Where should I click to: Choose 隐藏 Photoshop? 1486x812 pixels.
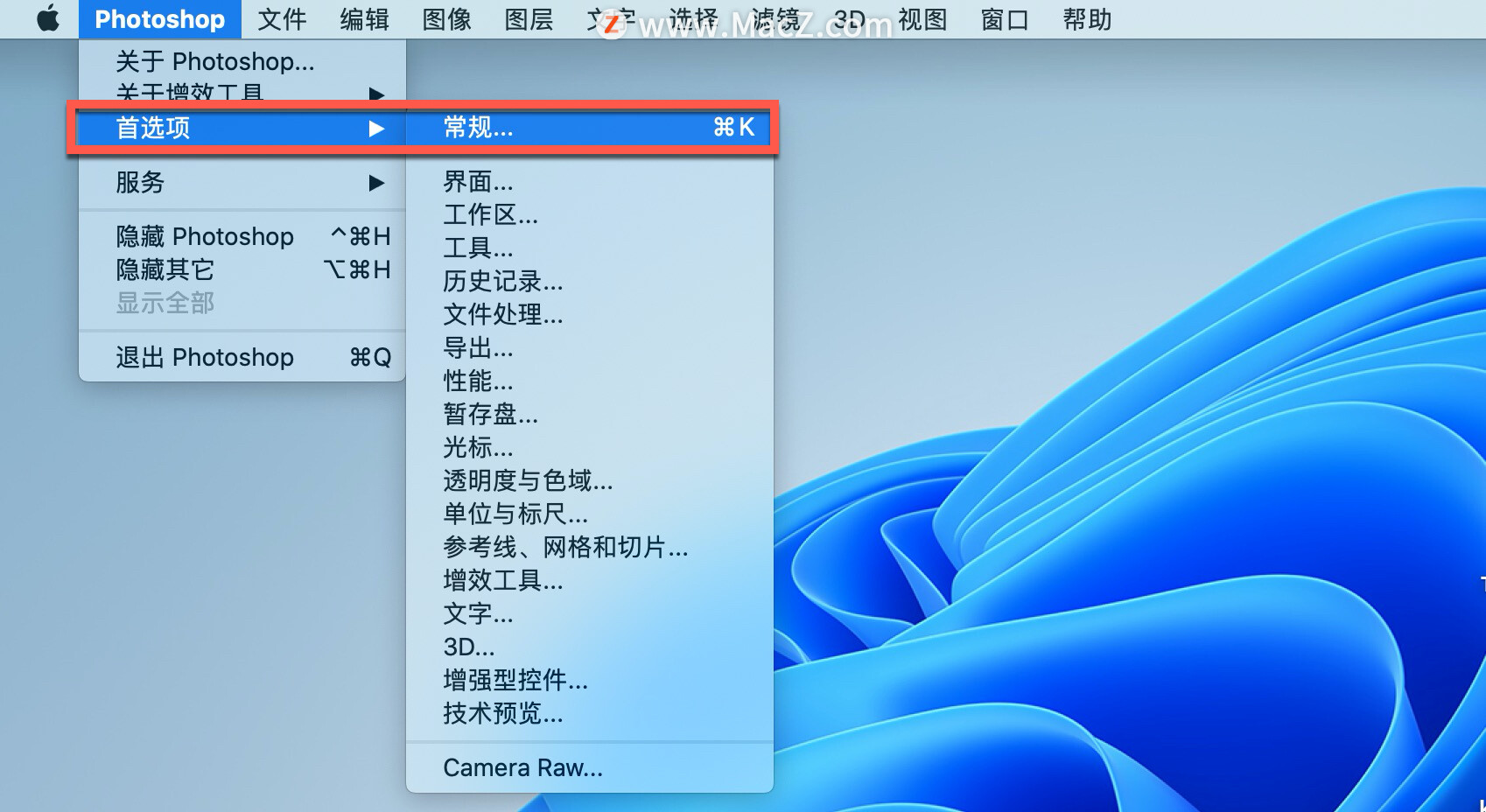tap(242, 236)
